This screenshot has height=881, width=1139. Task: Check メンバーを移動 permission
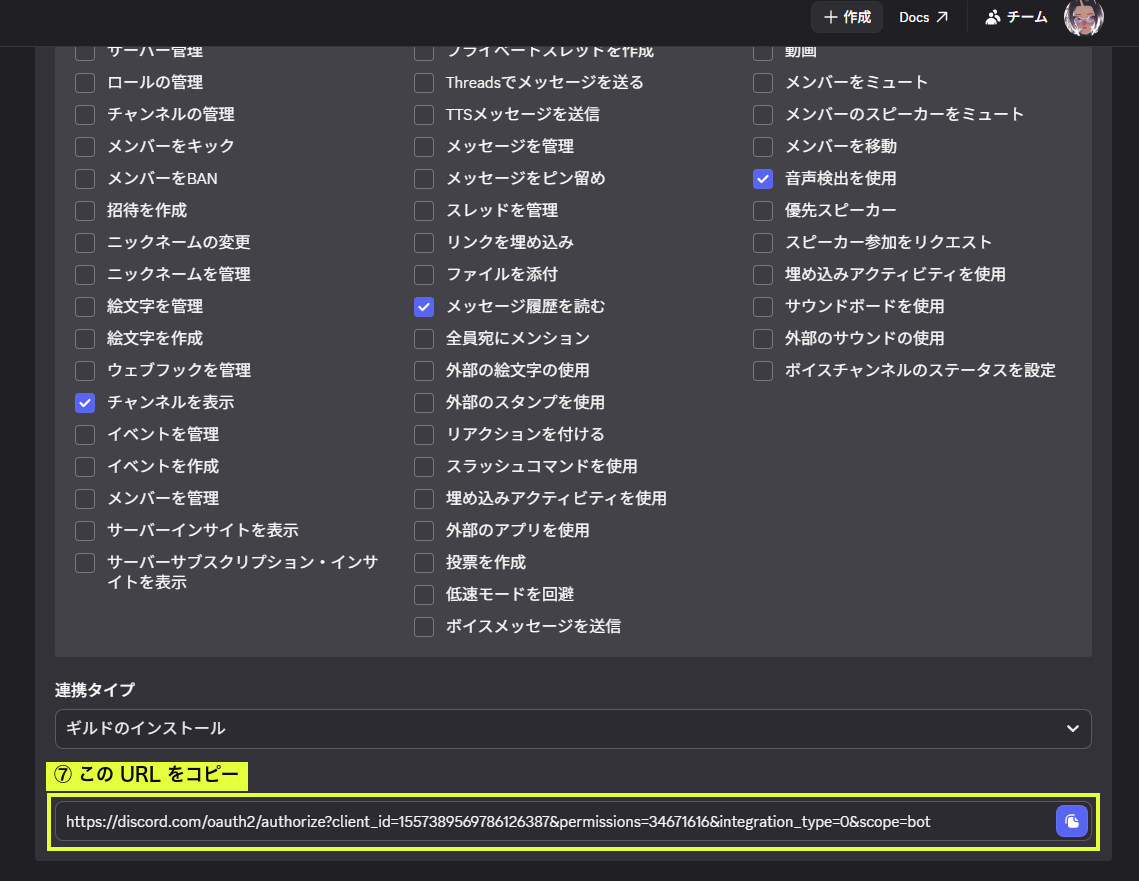(x=763, y=147)
